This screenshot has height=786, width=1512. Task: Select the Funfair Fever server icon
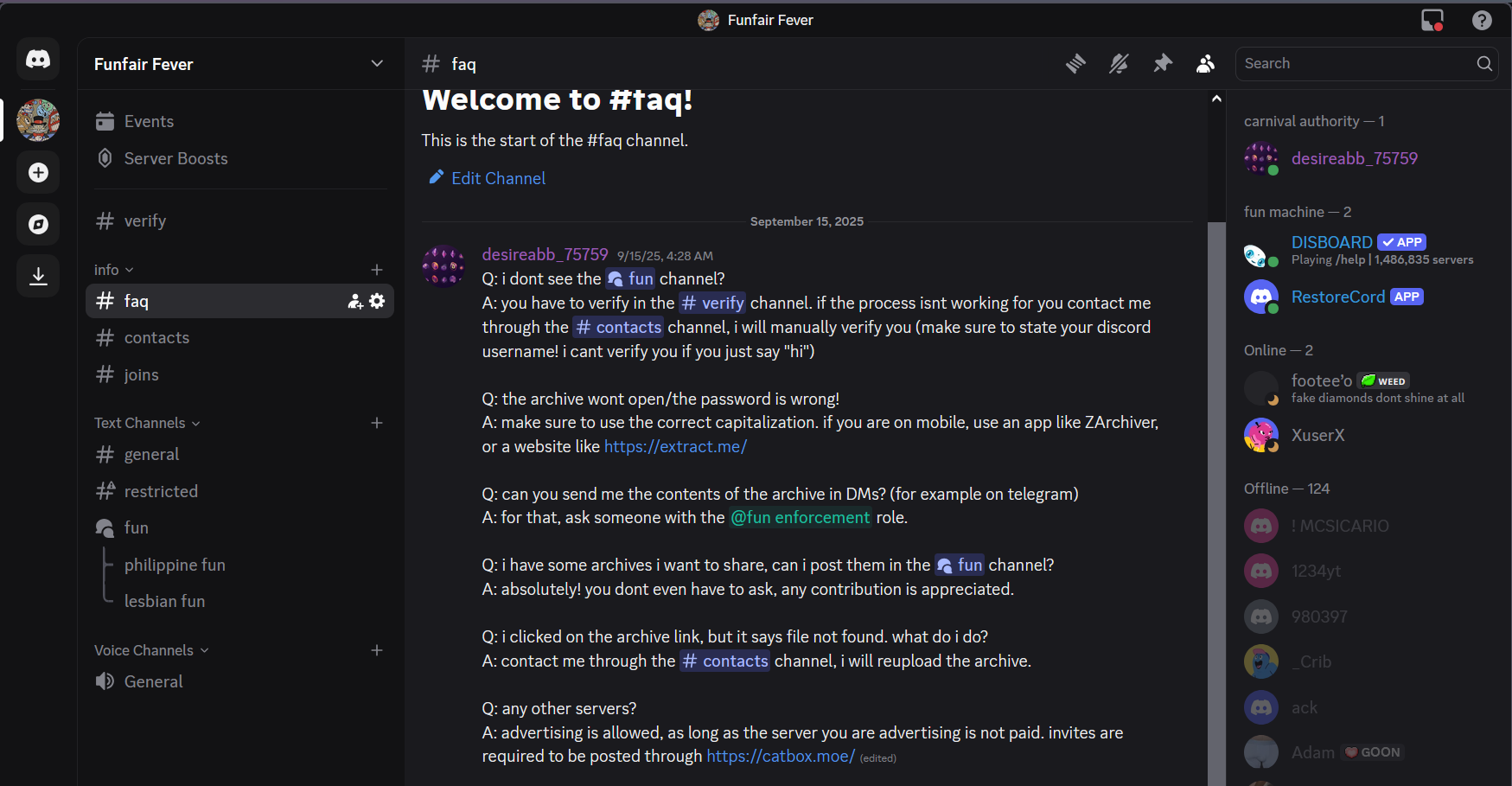click(38, 120)
